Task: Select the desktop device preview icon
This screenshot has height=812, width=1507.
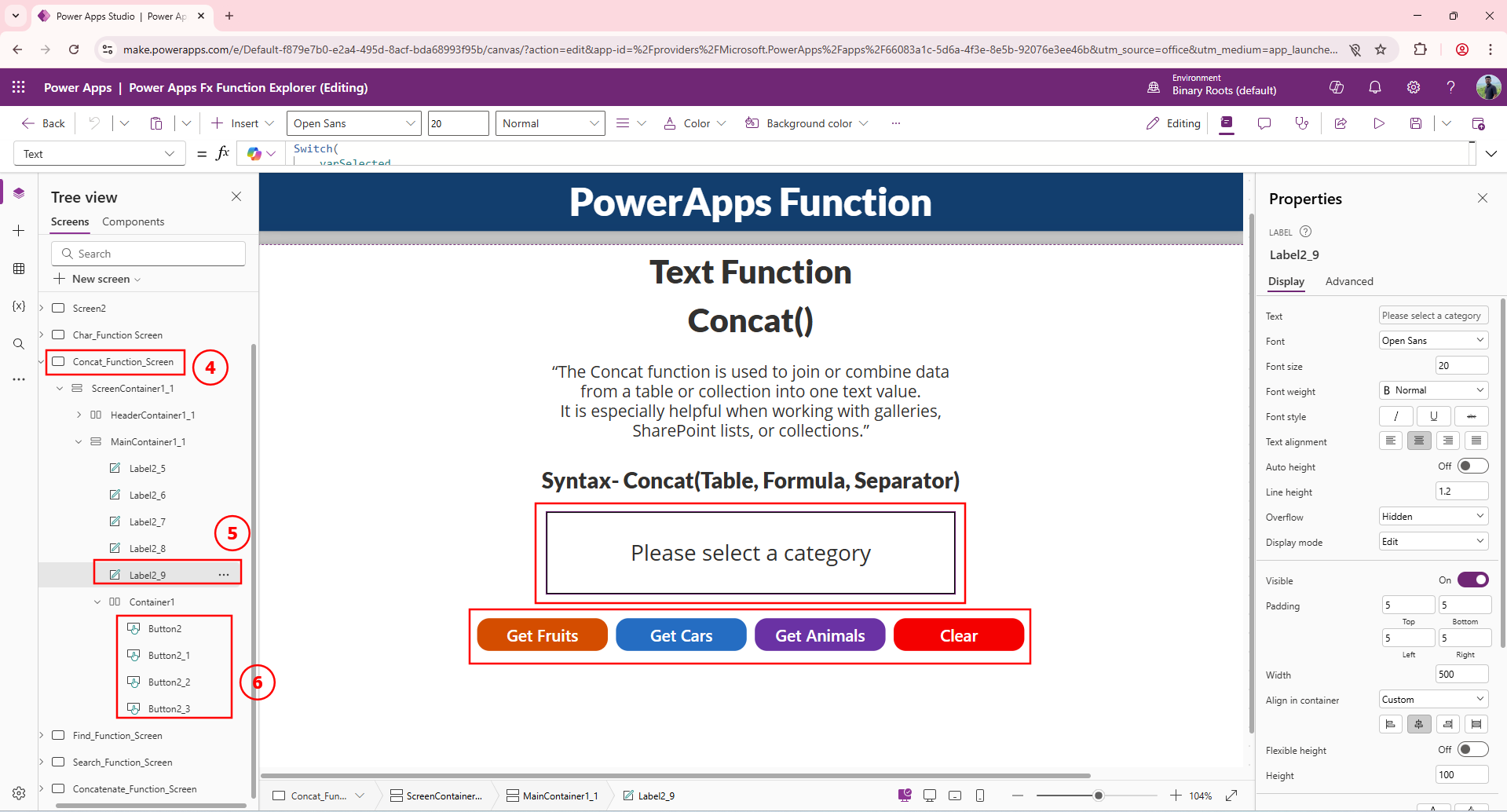Action: (x=930, y=796)
